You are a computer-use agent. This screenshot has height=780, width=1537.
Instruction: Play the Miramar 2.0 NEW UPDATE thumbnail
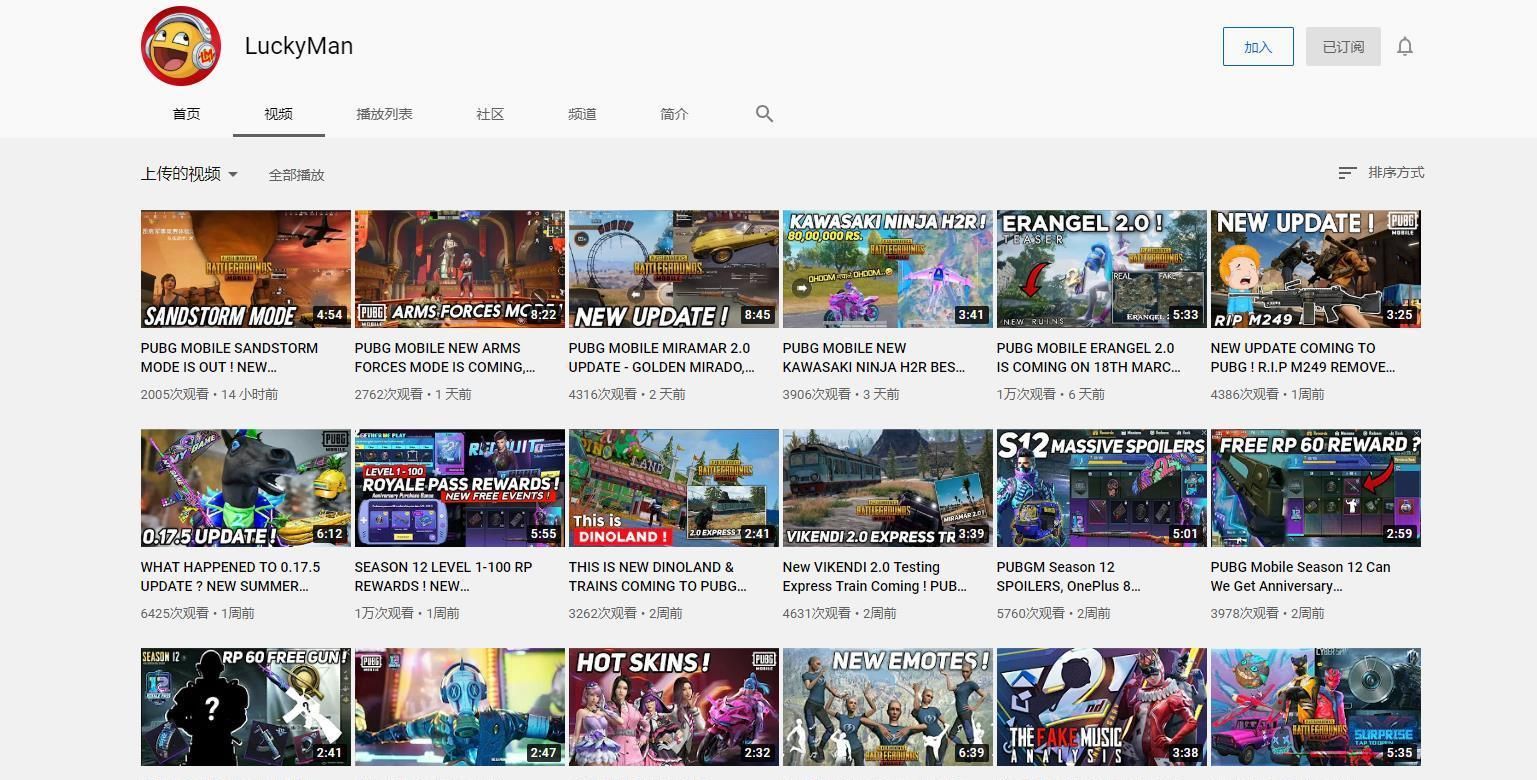point(674,269)
